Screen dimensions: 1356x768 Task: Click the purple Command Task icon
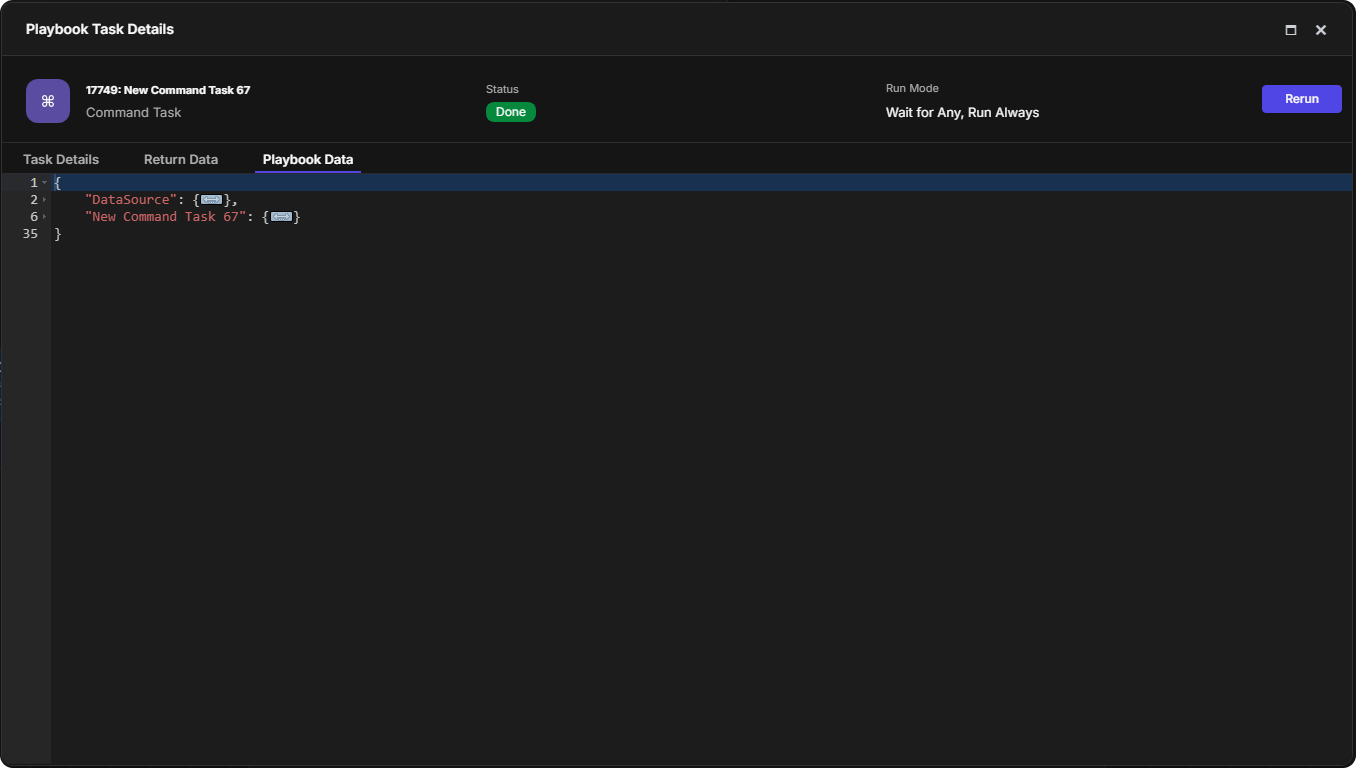coord(48,101)
